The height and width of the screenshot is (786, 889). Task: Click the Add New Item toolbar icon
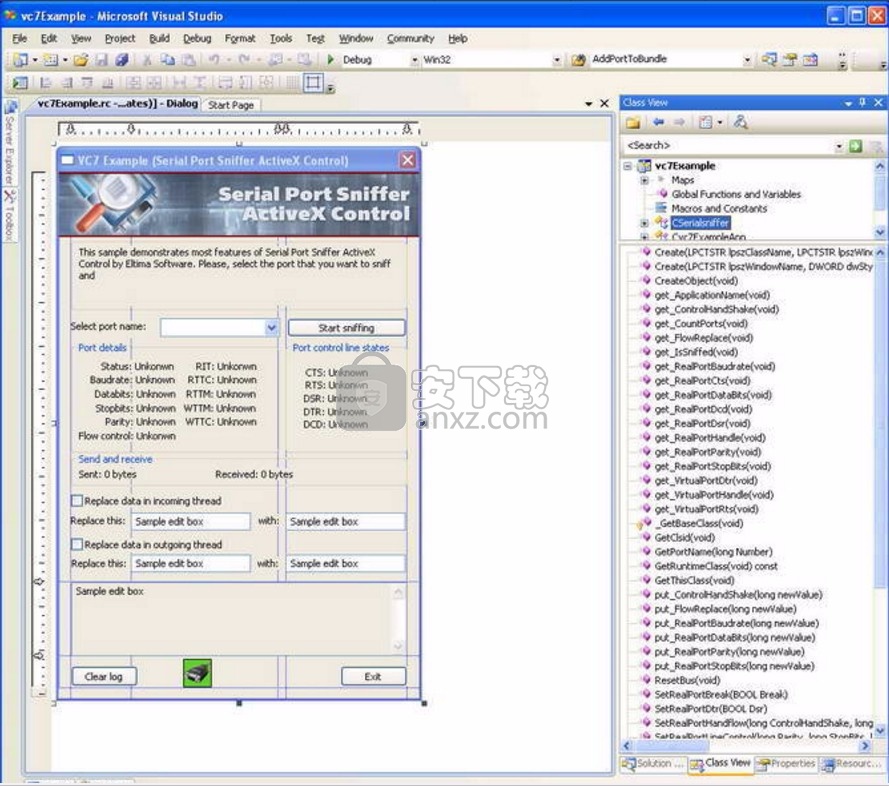(x=51, y=60)
